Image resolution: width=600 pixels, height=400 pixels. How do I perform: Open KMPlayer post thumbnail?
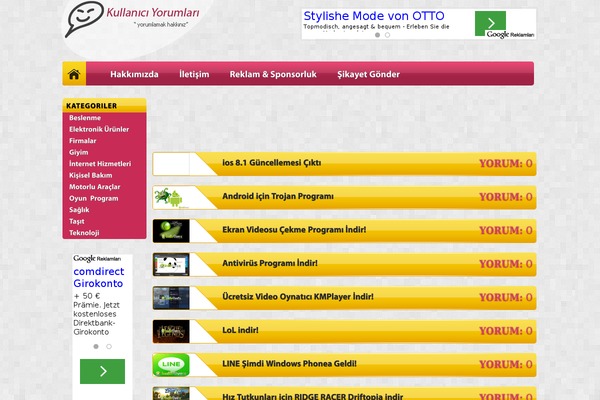(x=171, y=298)
